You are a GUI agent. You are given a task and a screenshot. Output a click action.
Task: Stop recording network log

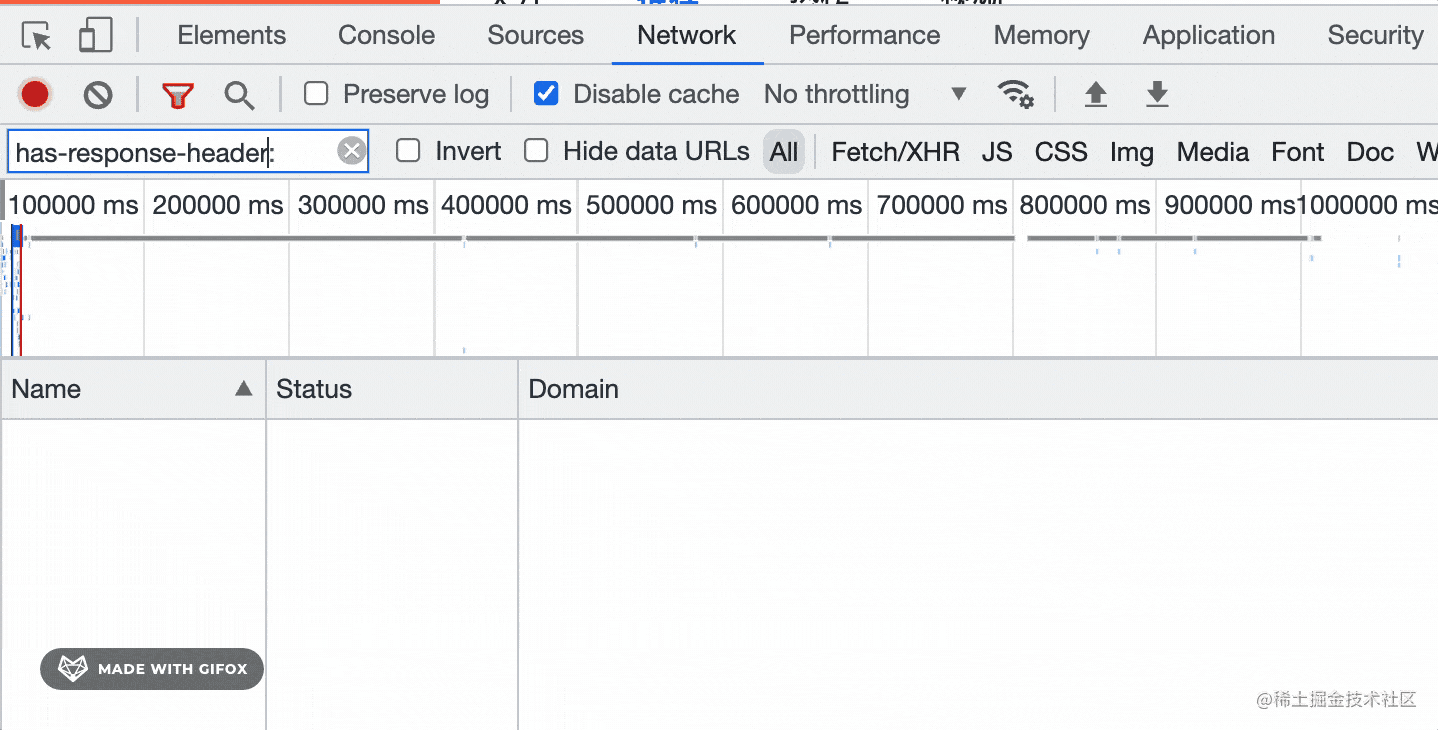(35, 95)
